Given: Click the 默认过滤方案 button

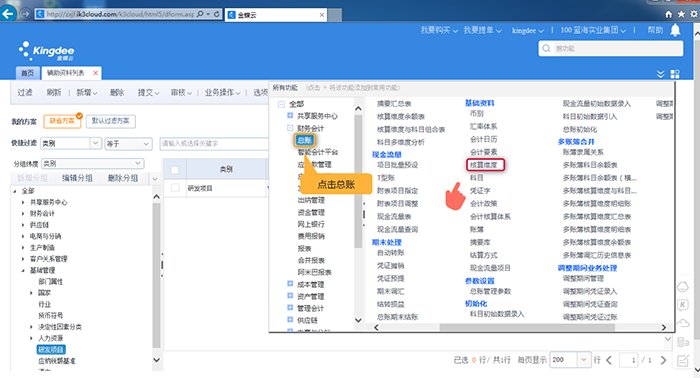Looking at the screenshot, I should point(110,121).
